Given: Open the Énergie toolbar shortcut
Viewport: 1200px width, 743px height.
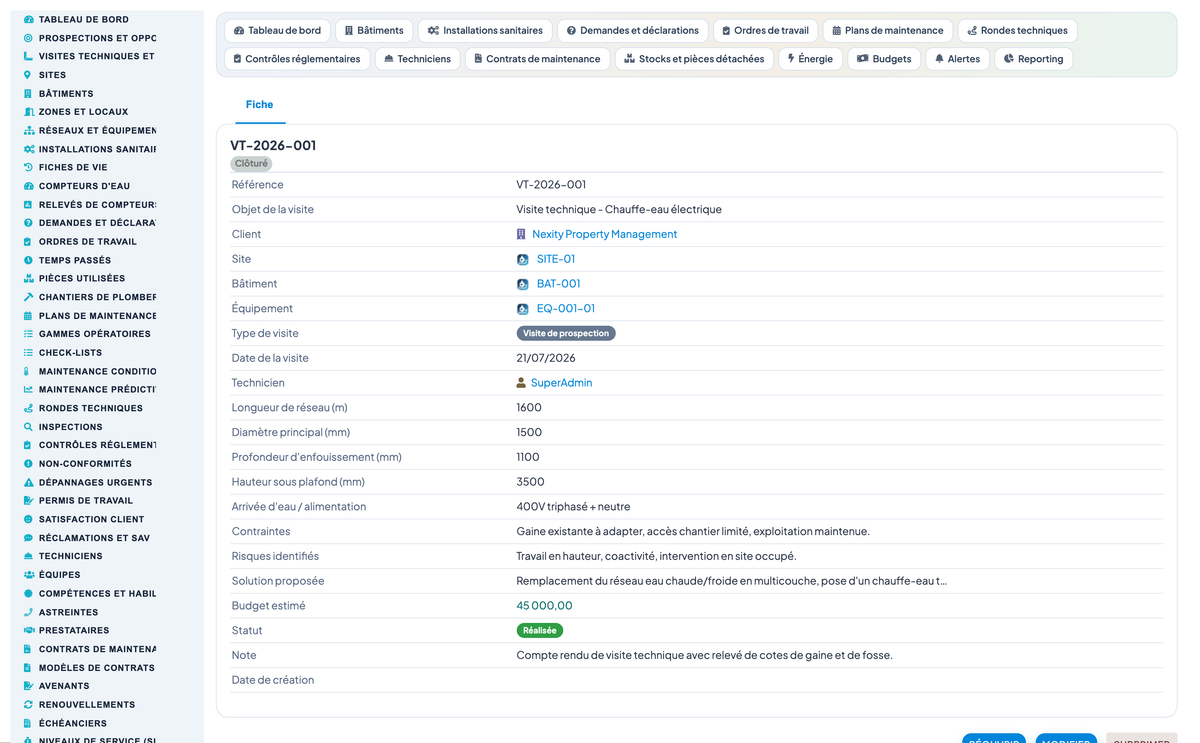Looking at the screenshot, I should (810, 59).
